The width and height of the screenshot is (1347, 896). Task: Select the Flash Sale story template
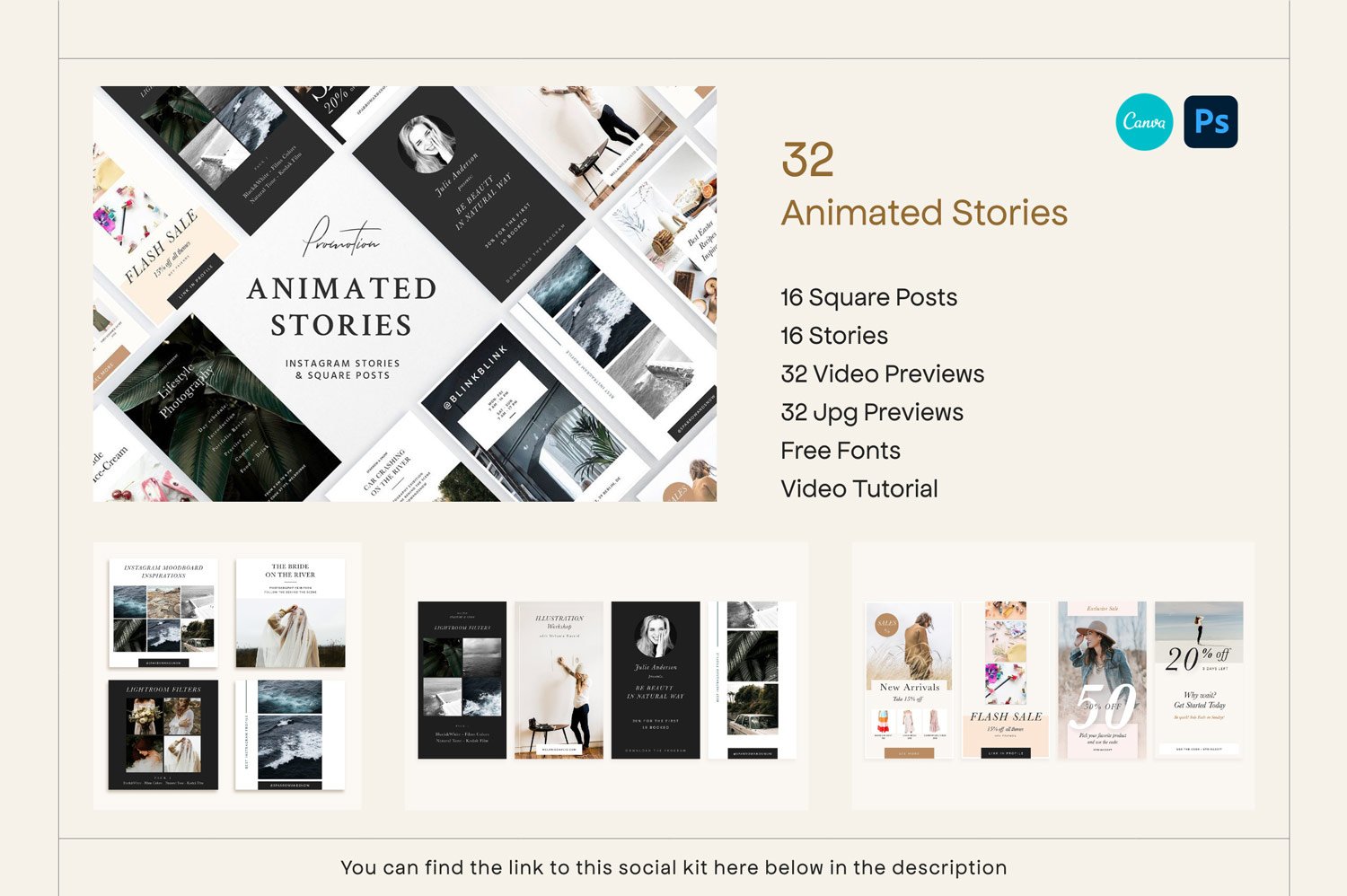tap(1006, 680)
